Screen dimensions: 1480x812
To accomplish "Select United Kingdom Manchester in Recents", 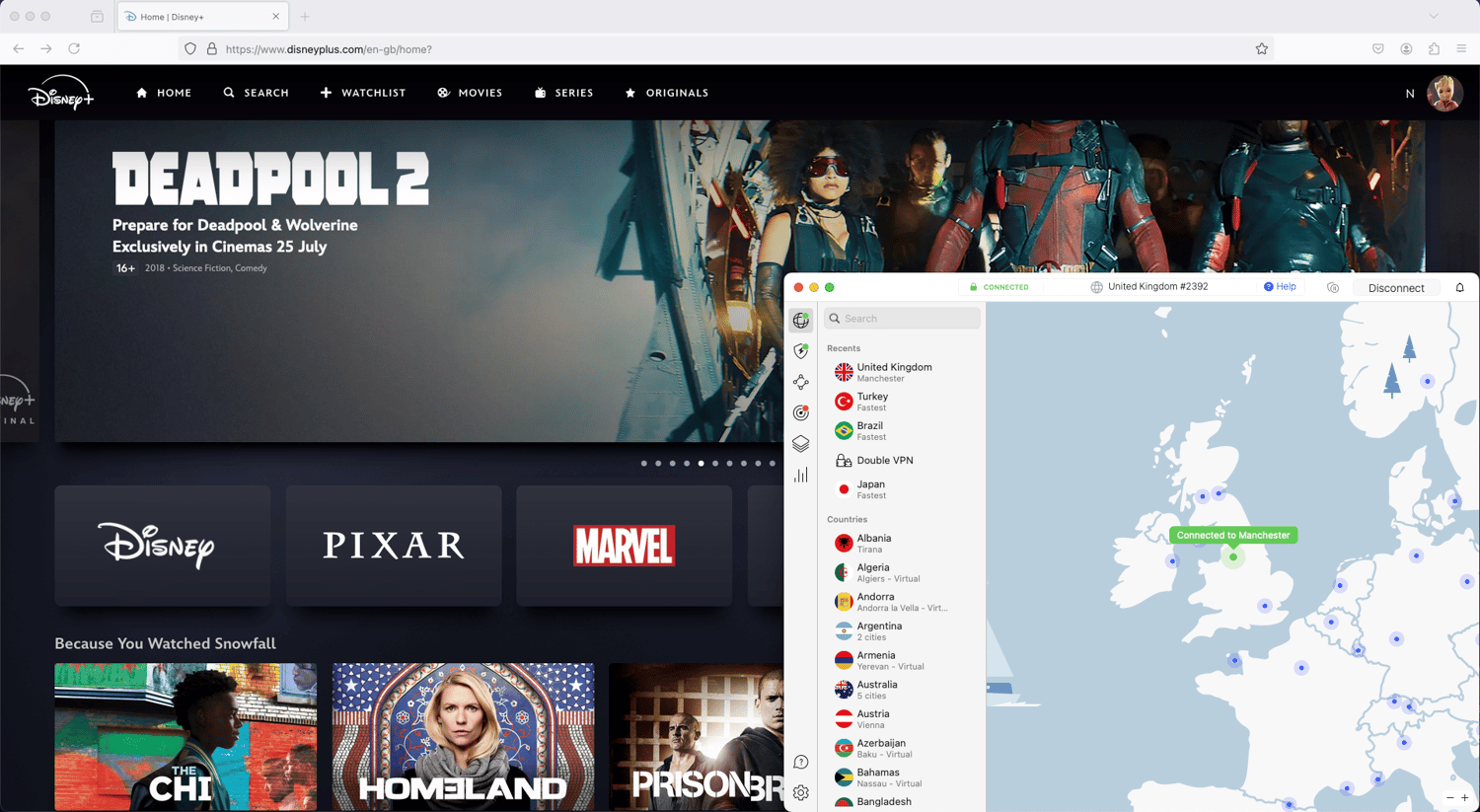I will tap(902, 372).
